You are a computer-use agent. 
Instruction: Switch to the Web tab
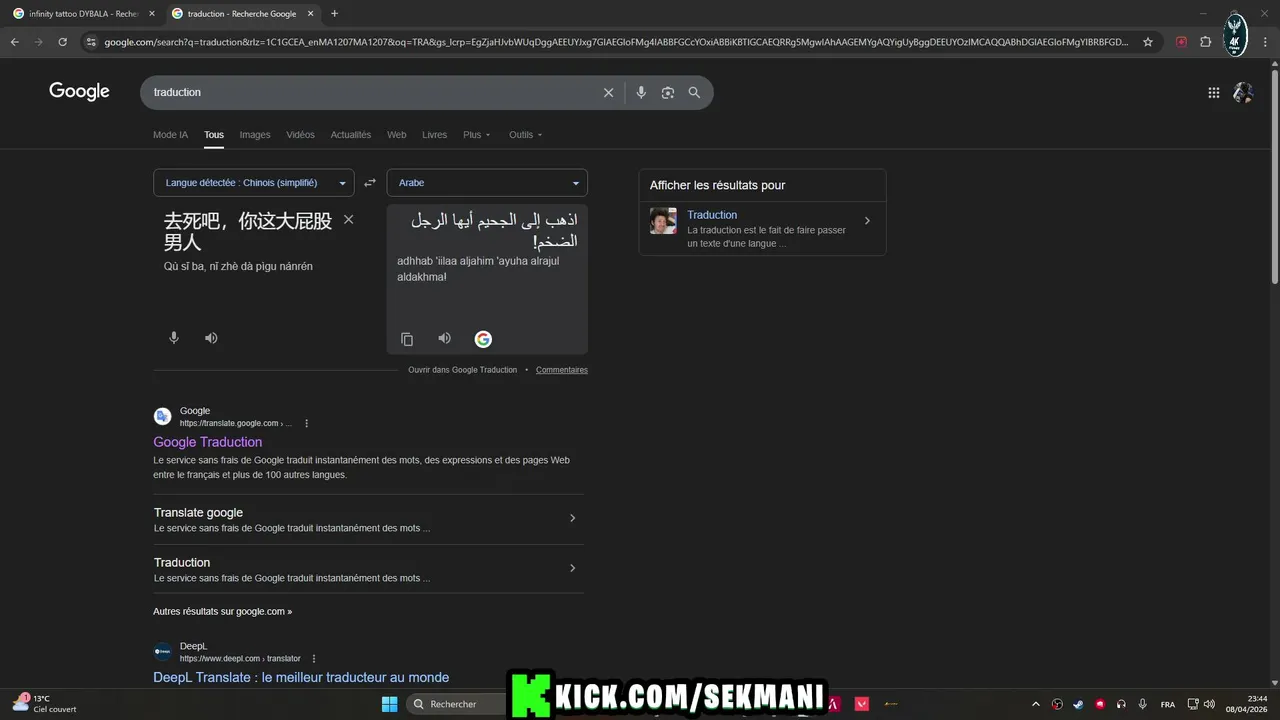(x=397, y=135)
